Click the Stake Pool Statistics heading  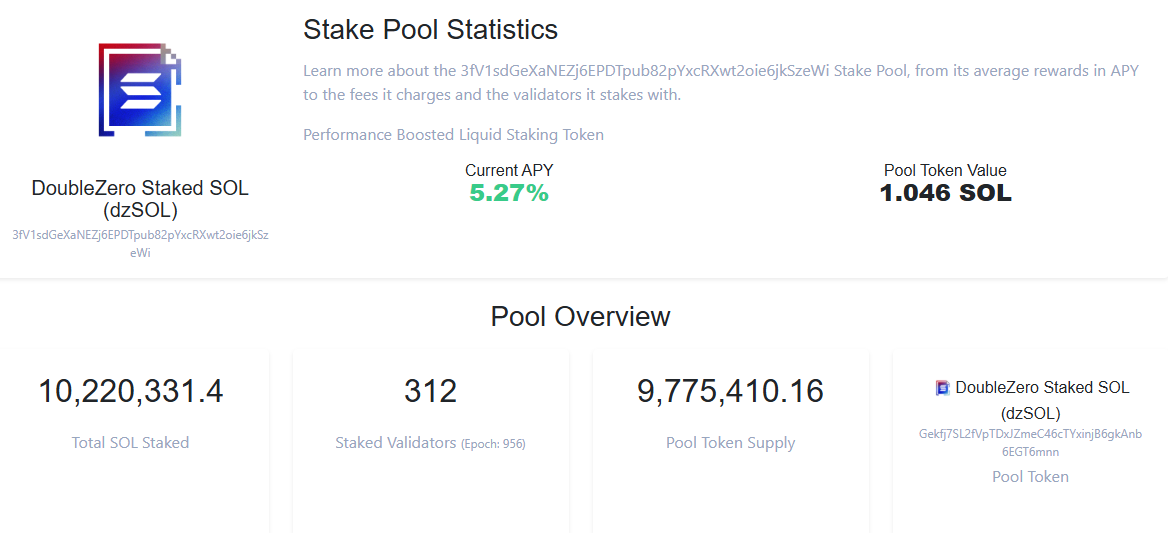point(430,30)
